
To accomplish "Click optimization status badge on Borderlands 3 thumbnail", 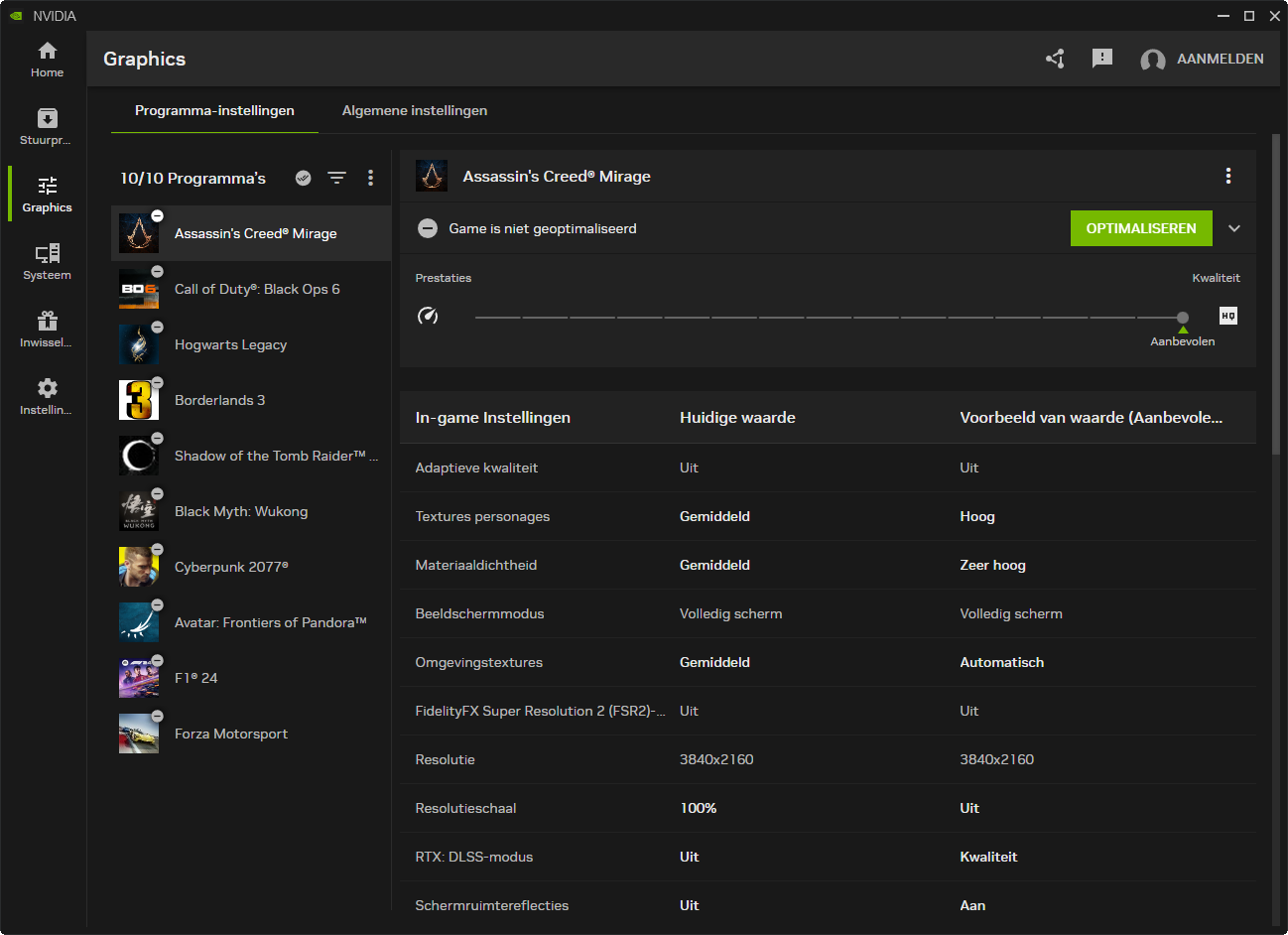I will (157, 383).
